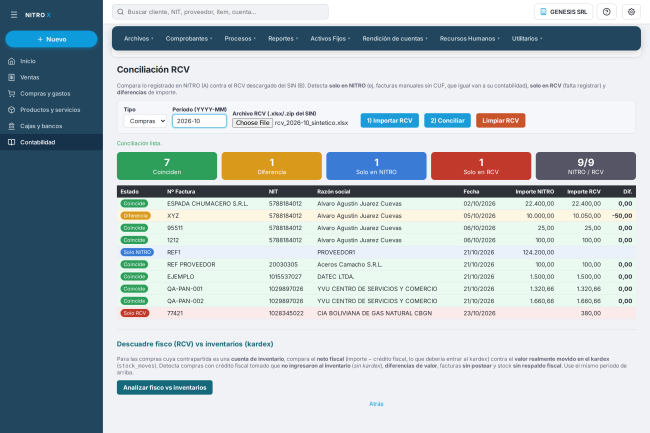Click the Compras y gastos label

45,94
